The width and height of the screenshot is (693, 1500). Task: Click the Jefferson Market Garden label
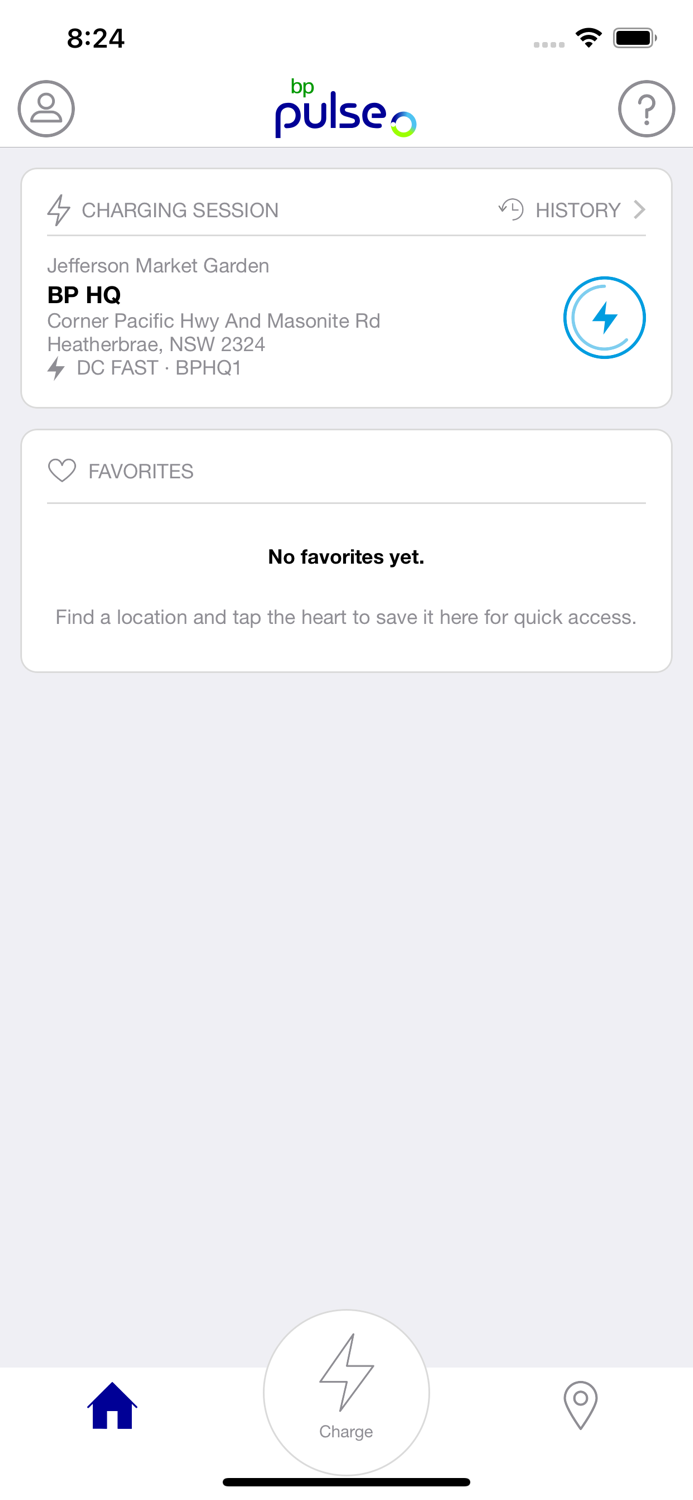tap(158, 266)
